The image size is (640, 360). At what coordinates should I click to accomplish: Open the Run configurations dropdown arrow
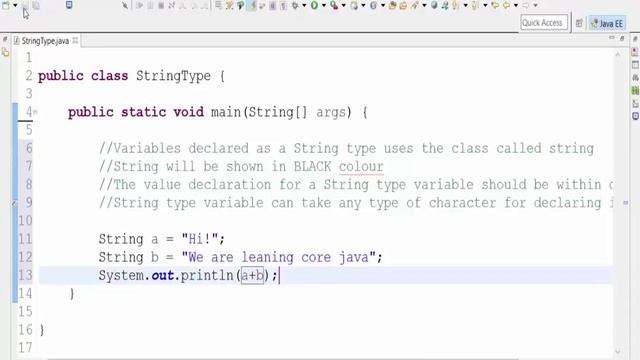[324, 5]
